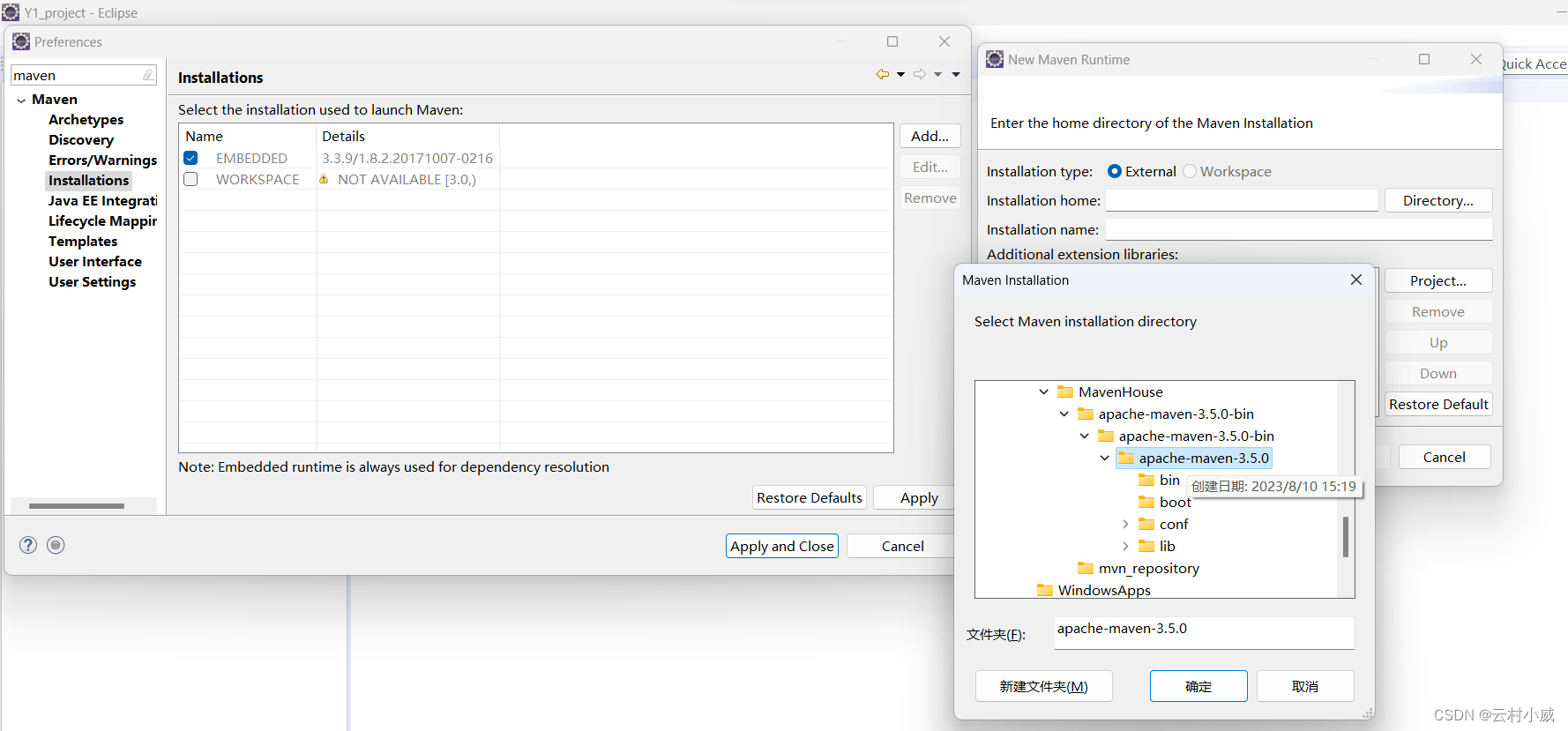Open the forward history dropdown arrow
The height and width of the screenshot is (731, 1568).
[937, 74]
